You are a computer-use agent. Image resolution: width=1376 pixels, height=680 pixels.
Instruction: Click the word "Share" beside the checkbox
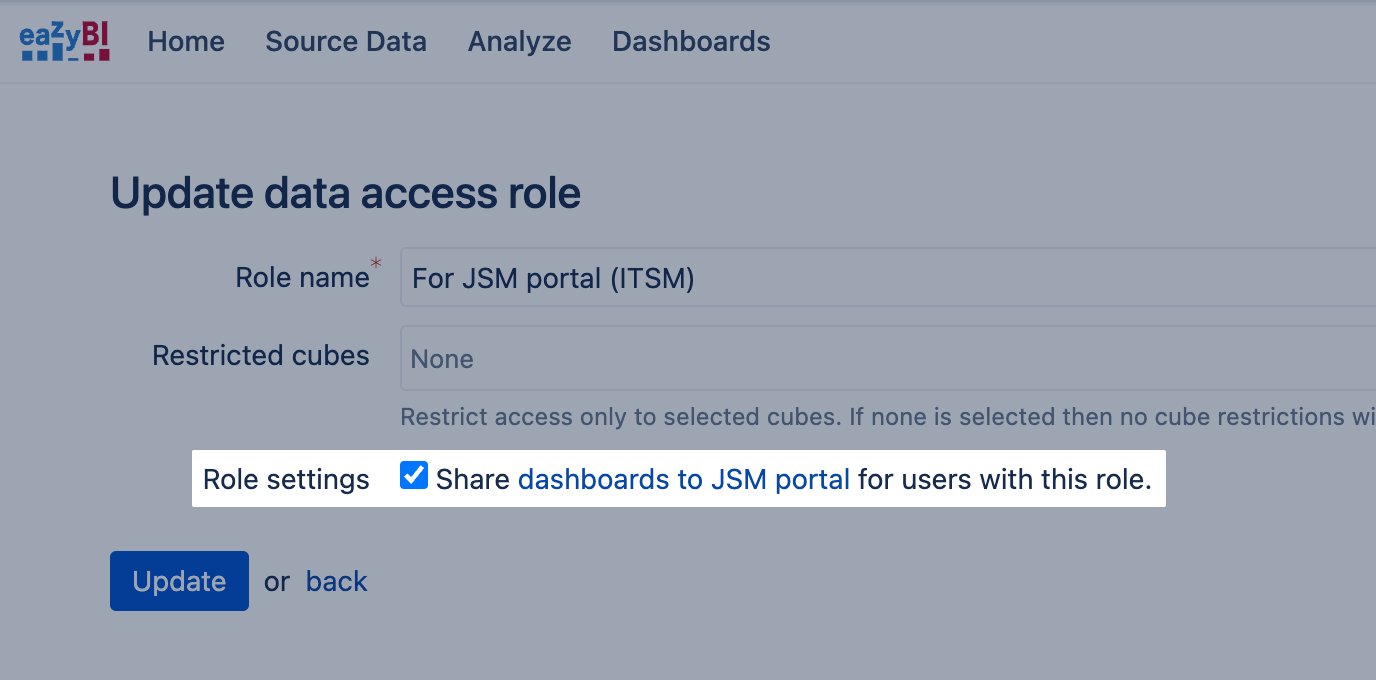coord(473,480)
